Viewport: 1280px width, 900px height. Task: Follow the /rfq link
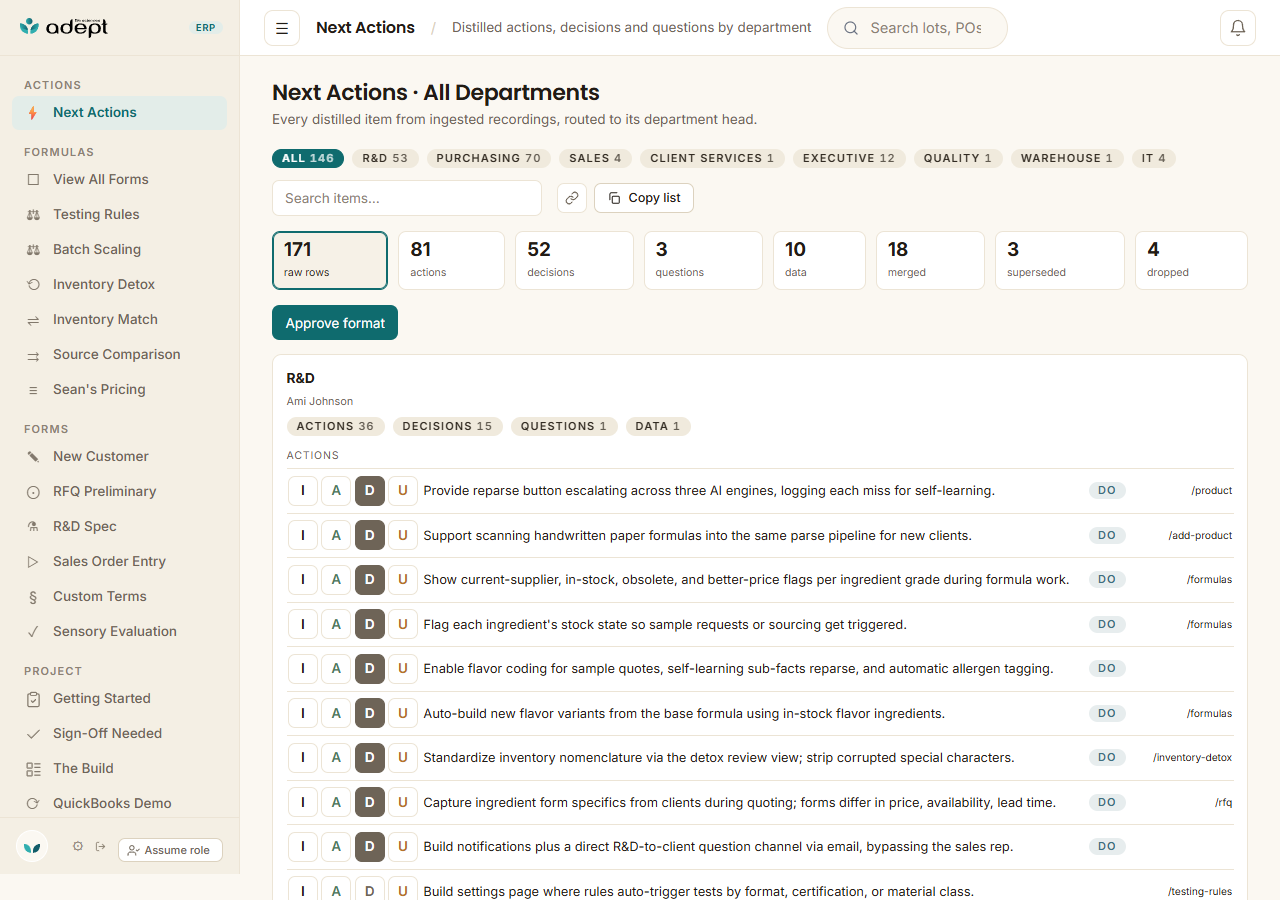[1223, 802]
